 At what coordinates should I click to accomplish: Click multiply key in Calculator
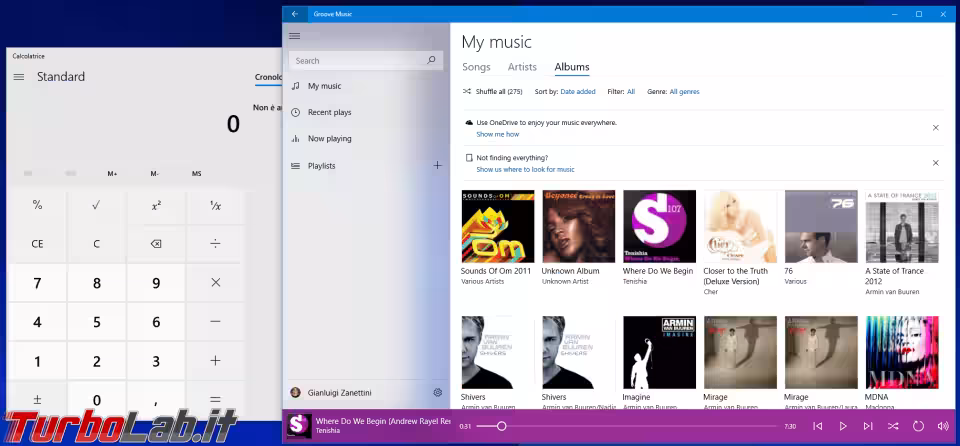coord(215,283)
